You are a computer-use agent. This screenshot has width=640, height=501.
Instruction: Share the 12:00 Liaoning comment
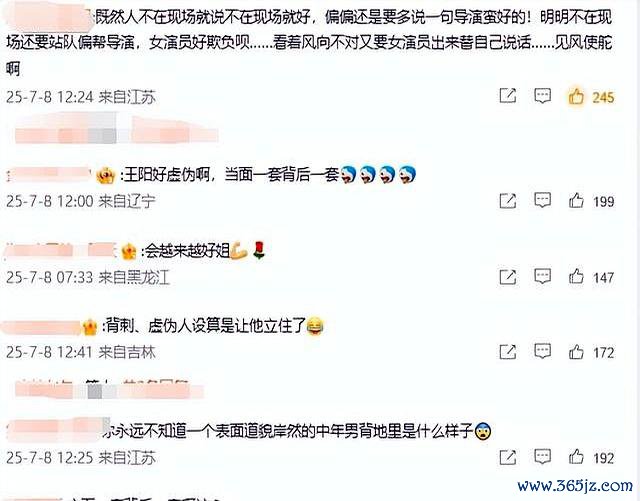tap(508, 200)
